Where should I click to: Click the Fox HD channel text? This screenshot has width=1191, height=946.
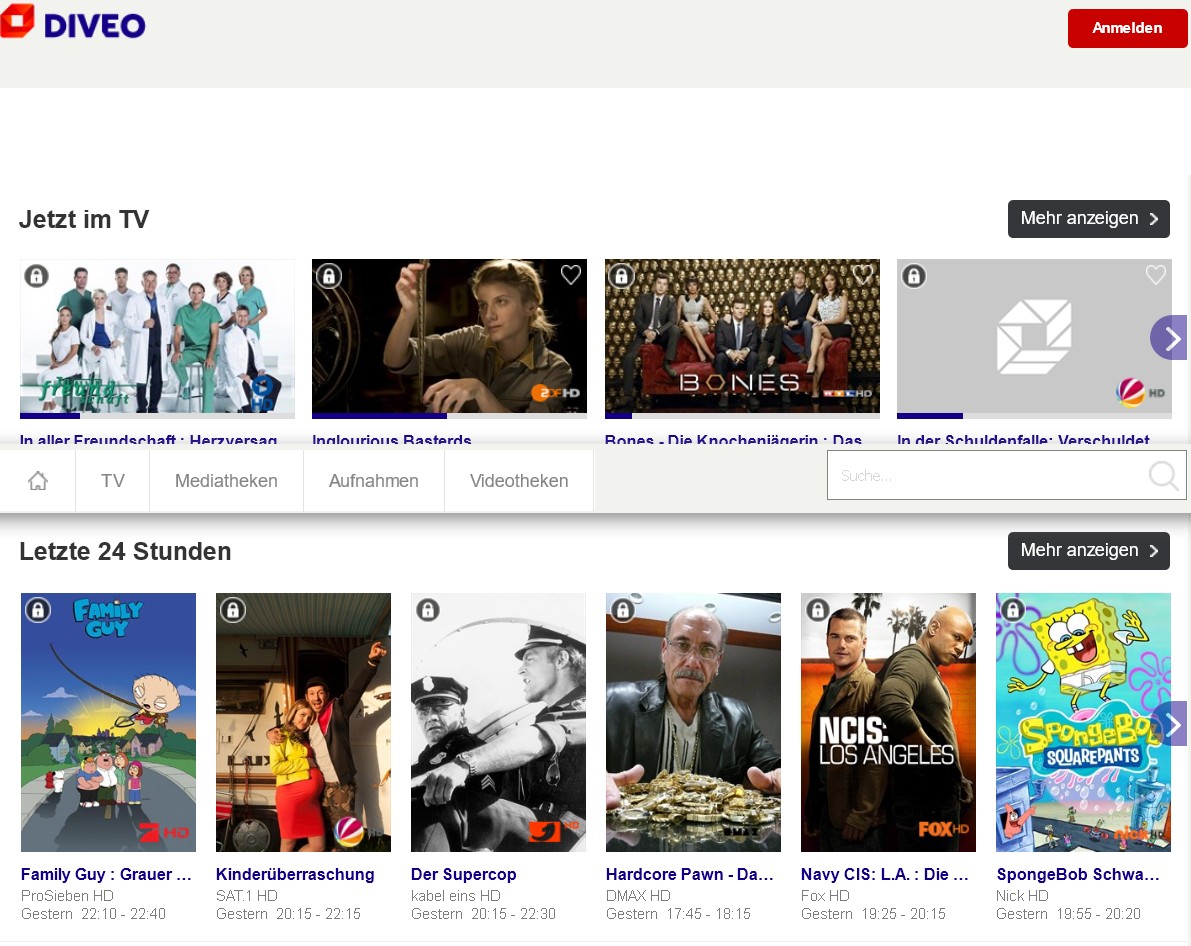825,896
